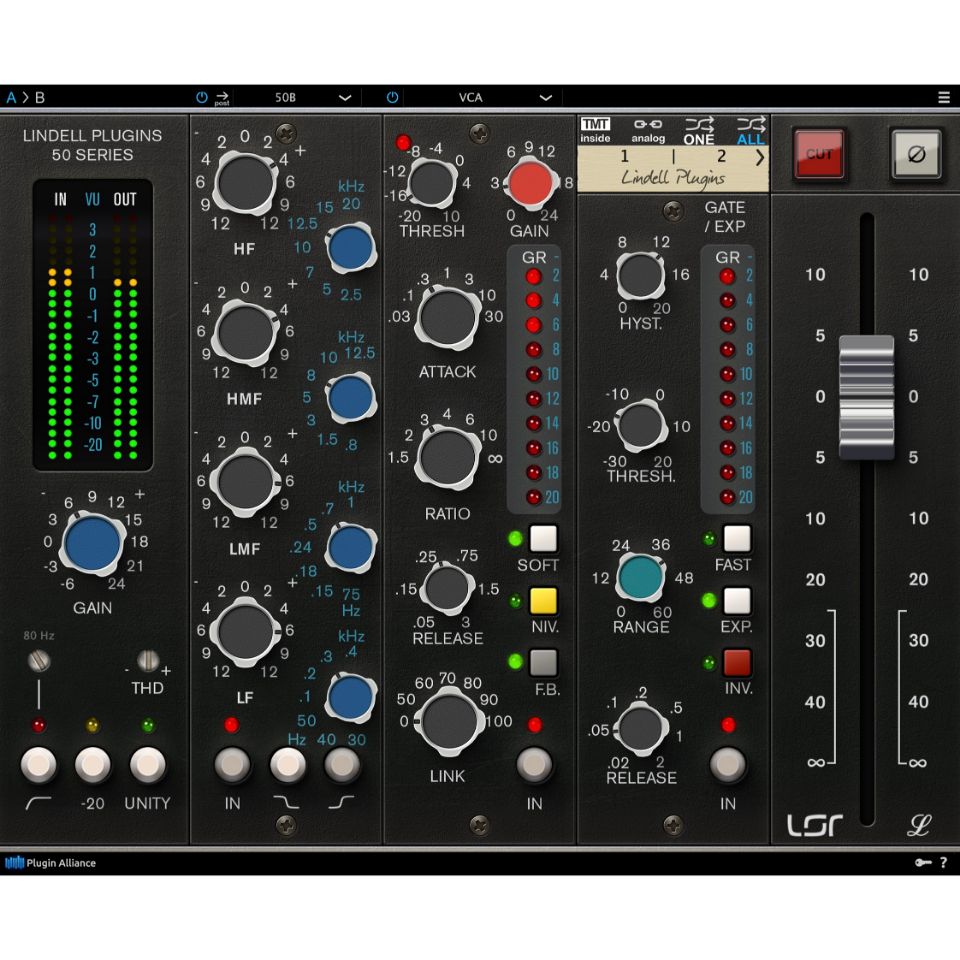Click the randomize ALL channels icon
960x960 pixels.
751,131
